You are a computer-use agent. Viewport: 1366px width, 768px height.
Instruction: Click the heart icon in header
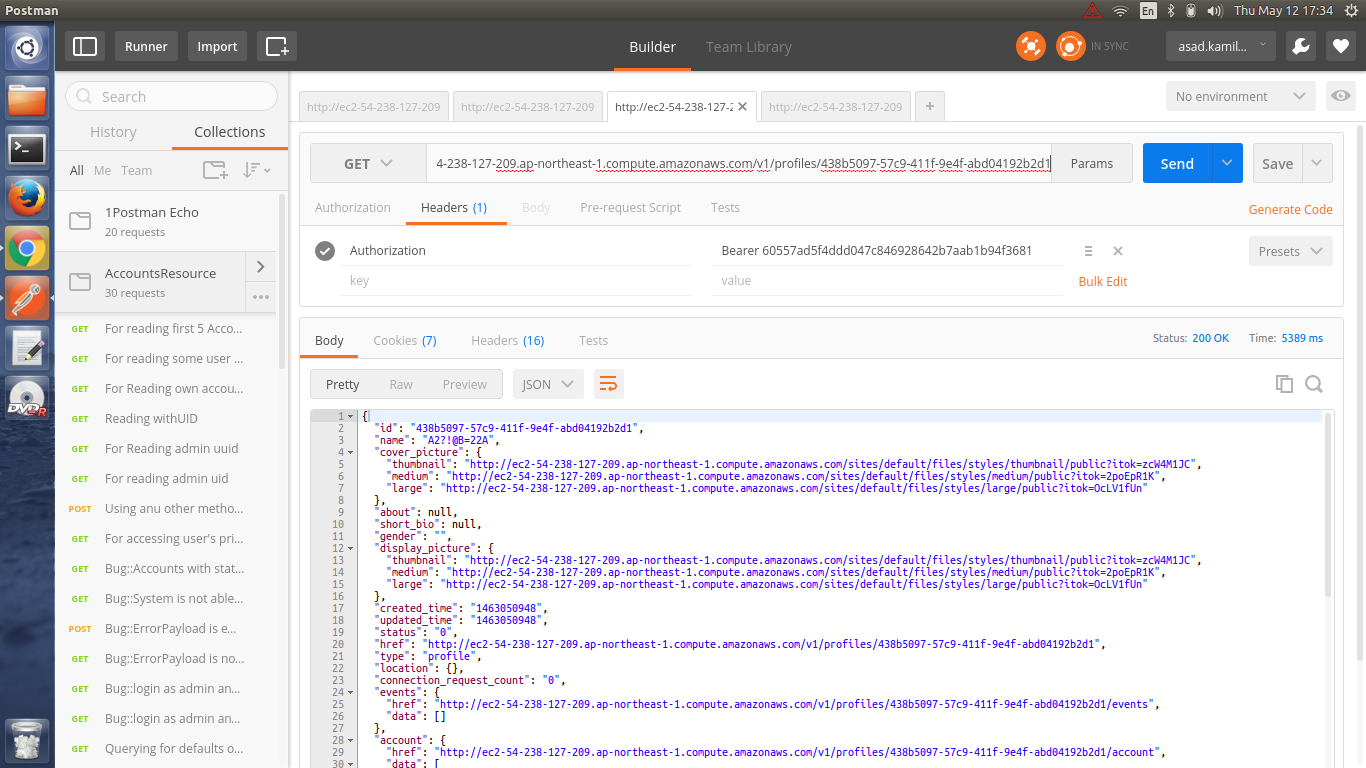pos(1340,46)
